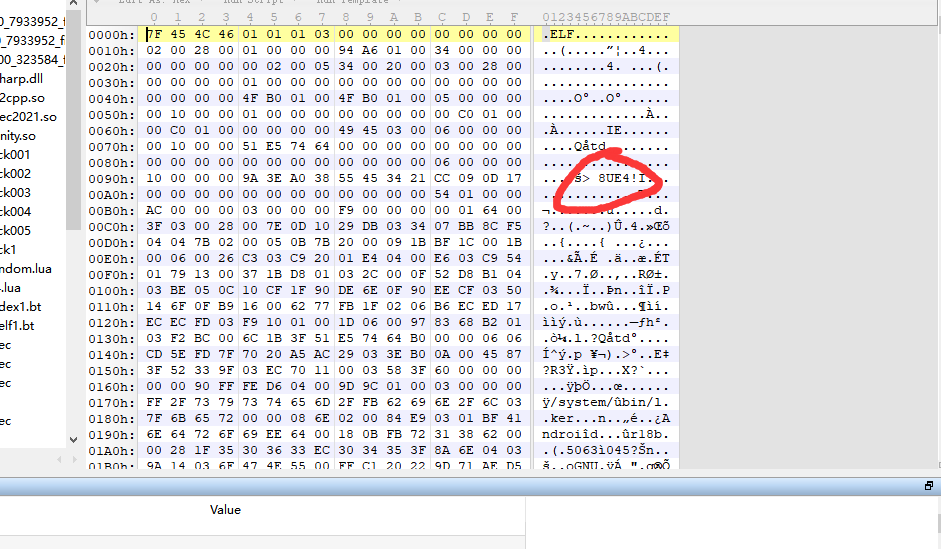Select the 00_323584_f file entry
This screenshot has width=941, height=549.
pyautogui.click(x=32, y=59)
